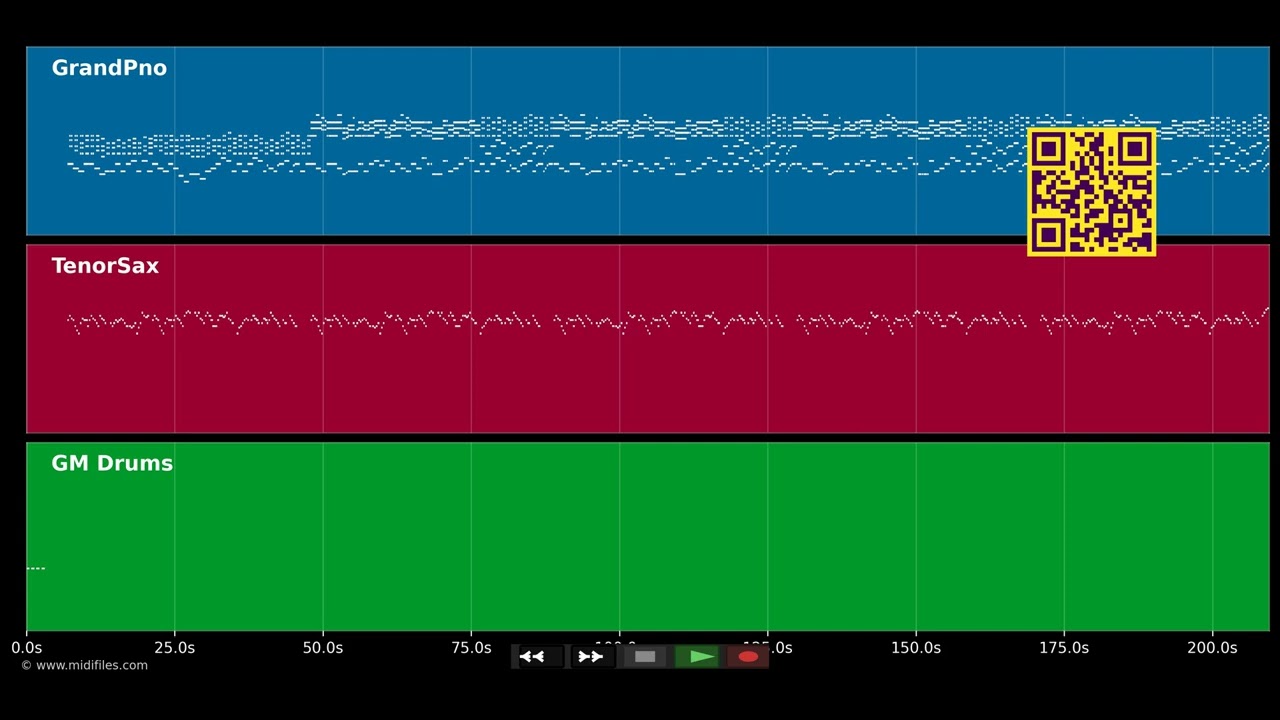This screenshot has width=1280, height=720.
Task: Start playback with the green play button
Action: [698, 657]
